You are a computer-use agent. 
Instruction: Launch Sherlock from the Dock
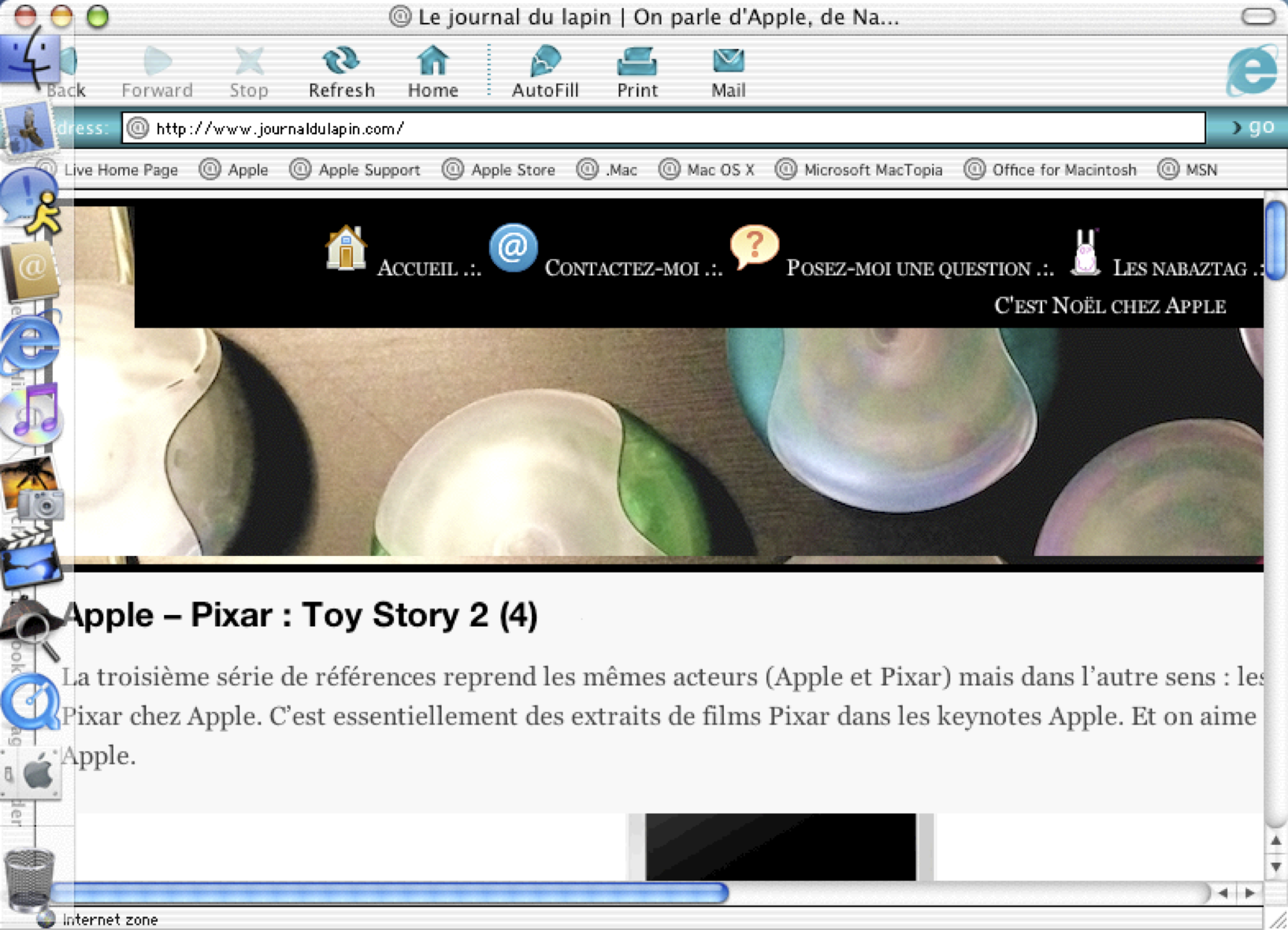(x=32, y=627)
